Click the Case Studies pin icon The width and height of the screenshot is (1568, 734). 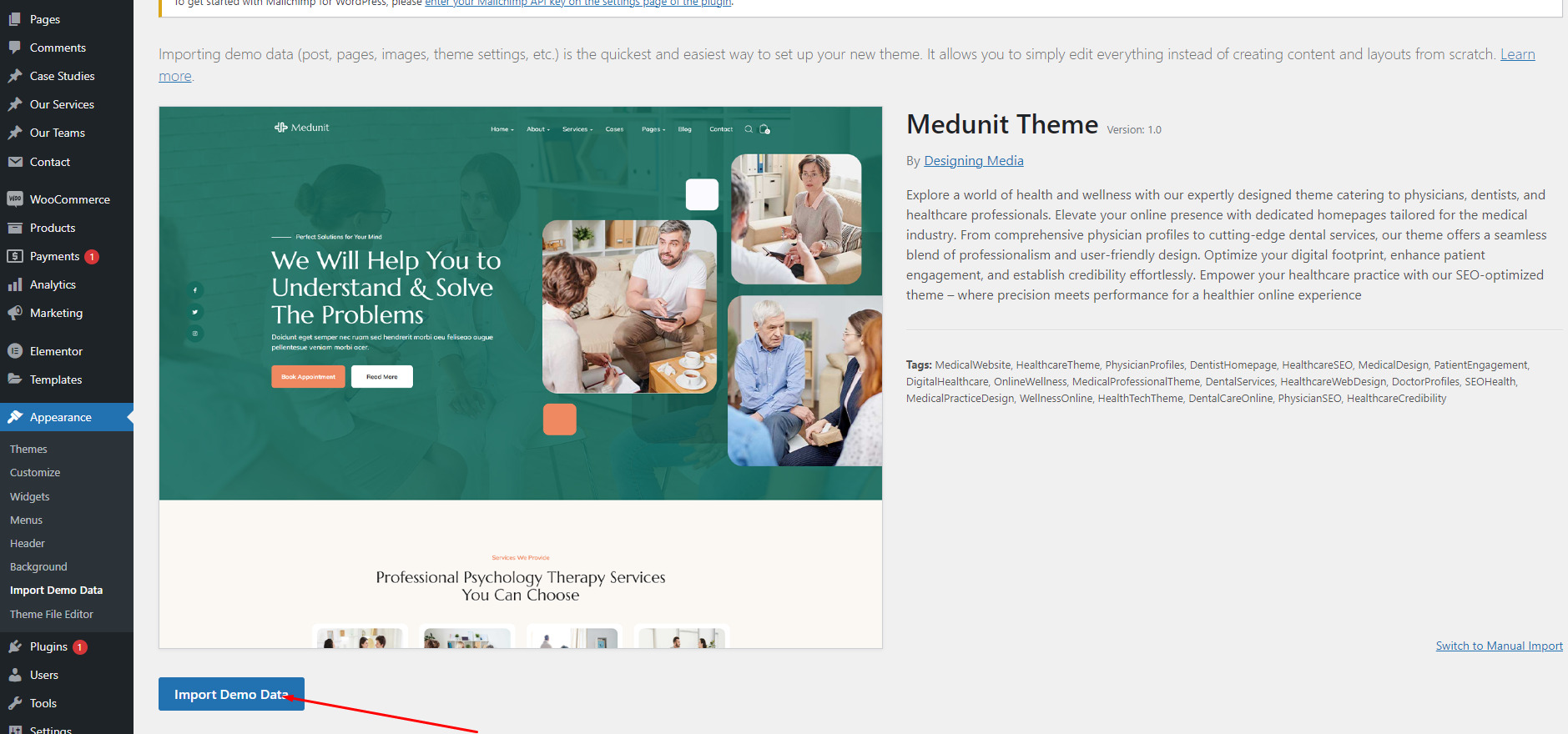pos(15,76)
